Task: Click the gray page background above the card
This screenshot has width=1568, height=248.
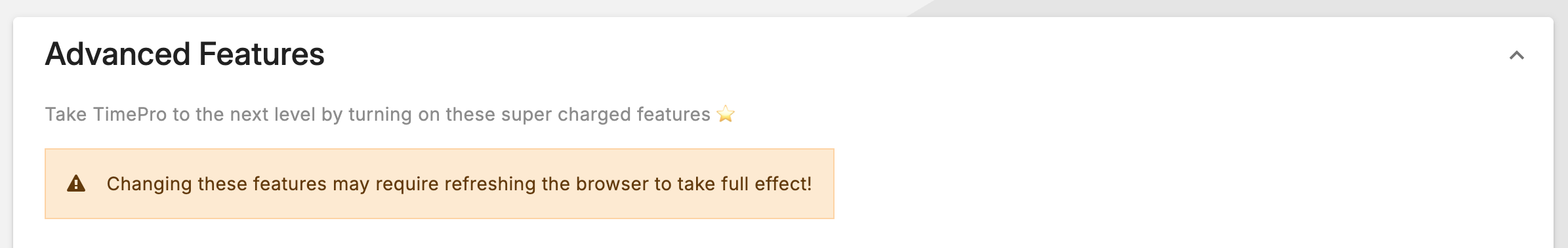Action: coord(459,8)
